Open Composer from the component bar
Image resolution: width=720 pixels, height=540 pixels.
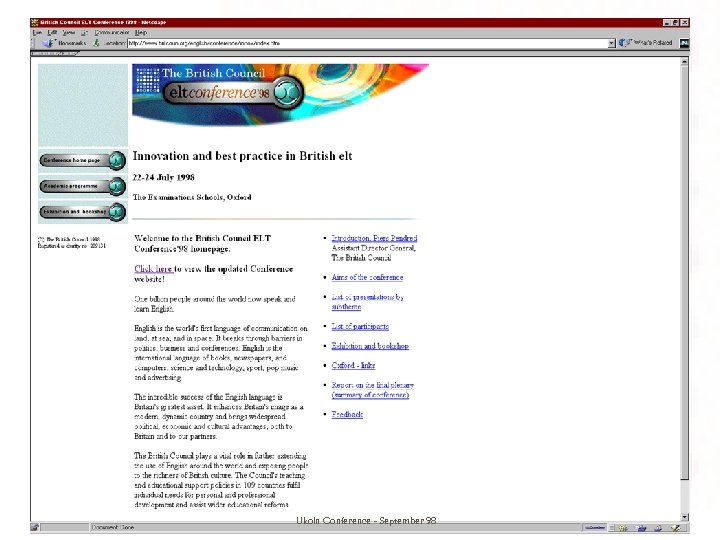click(x=675, y=528)
